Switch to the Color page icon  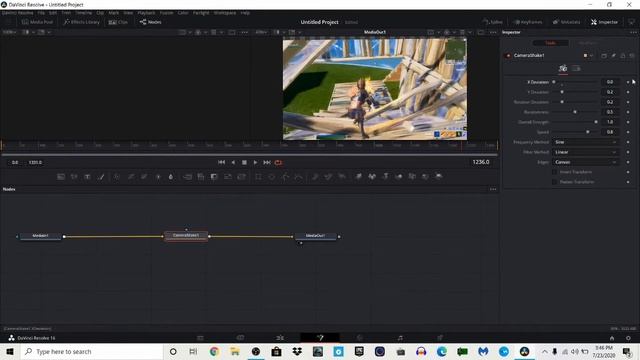[x=360, y=338]
